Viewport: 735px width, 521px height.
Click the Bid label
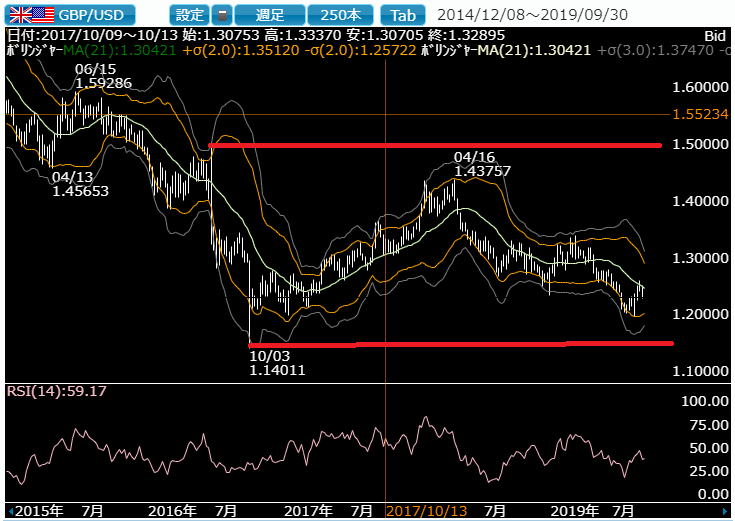[715, 36]
